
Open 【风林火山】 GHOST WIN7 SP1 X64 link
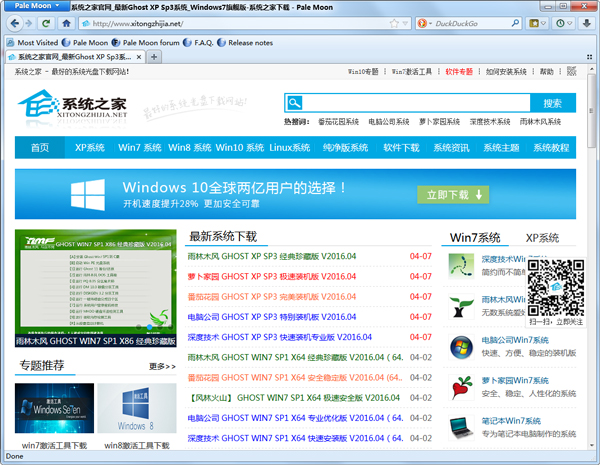click(294, 398)
